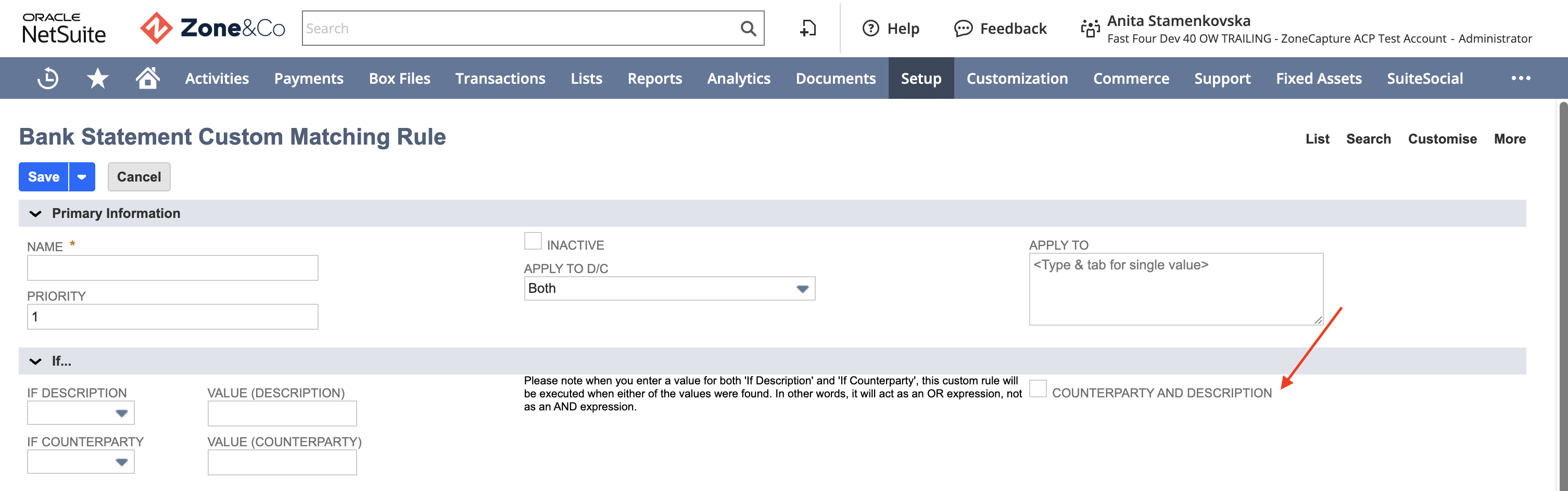Open the Apply To D/C dropdown

click(669, 288)
